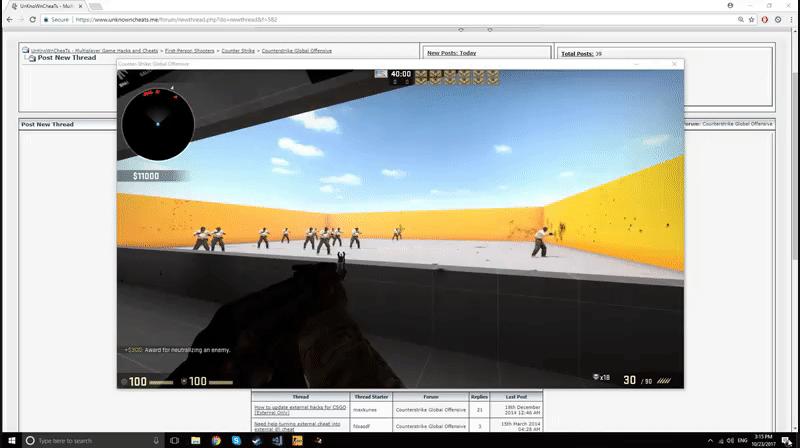This screenshot has width=800, height=448.
Task: Open the Action Center notification icon
Action: tap(787, 441)
